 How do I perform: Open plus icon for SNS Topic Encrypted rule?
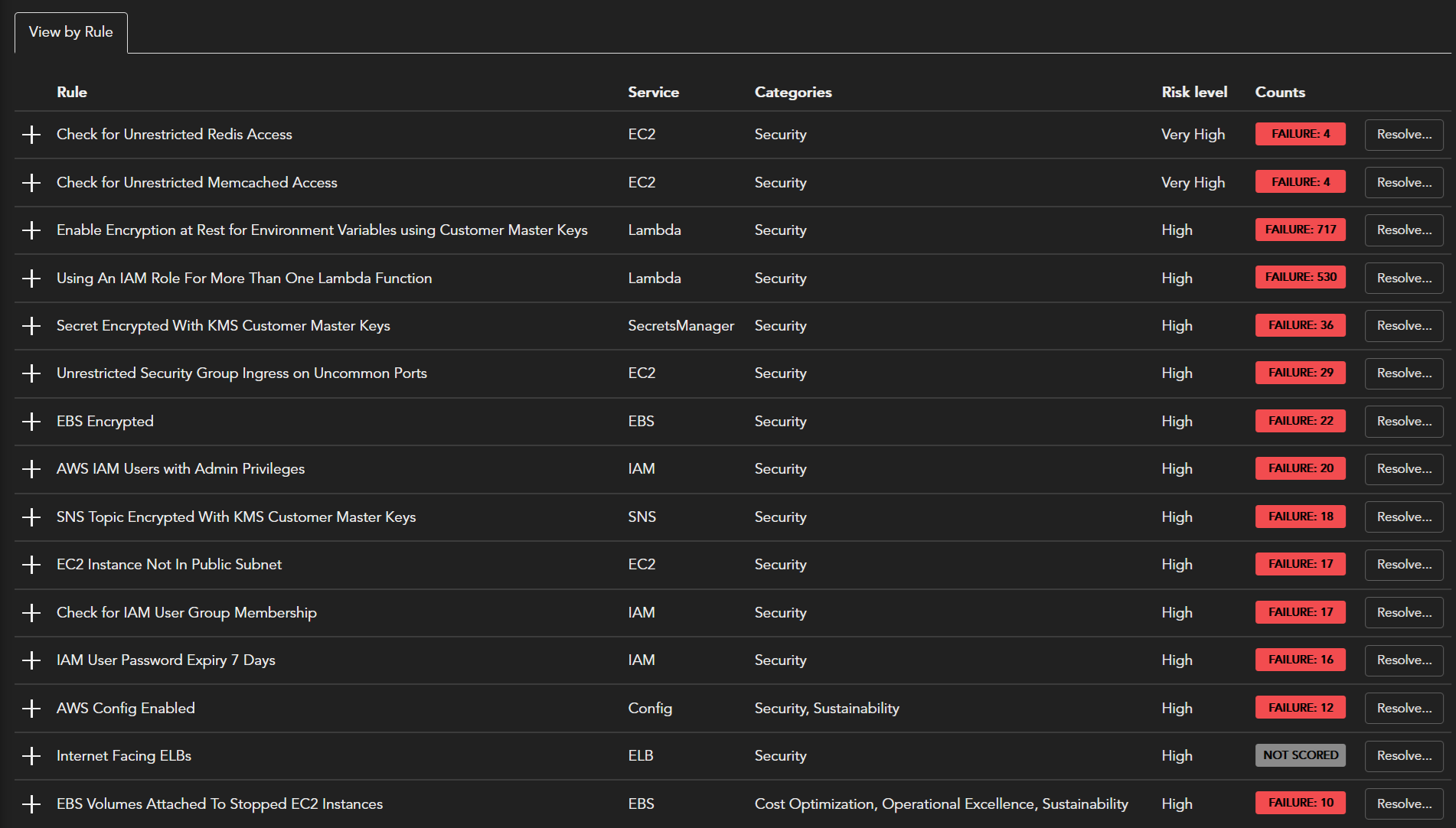coord(31,517)
